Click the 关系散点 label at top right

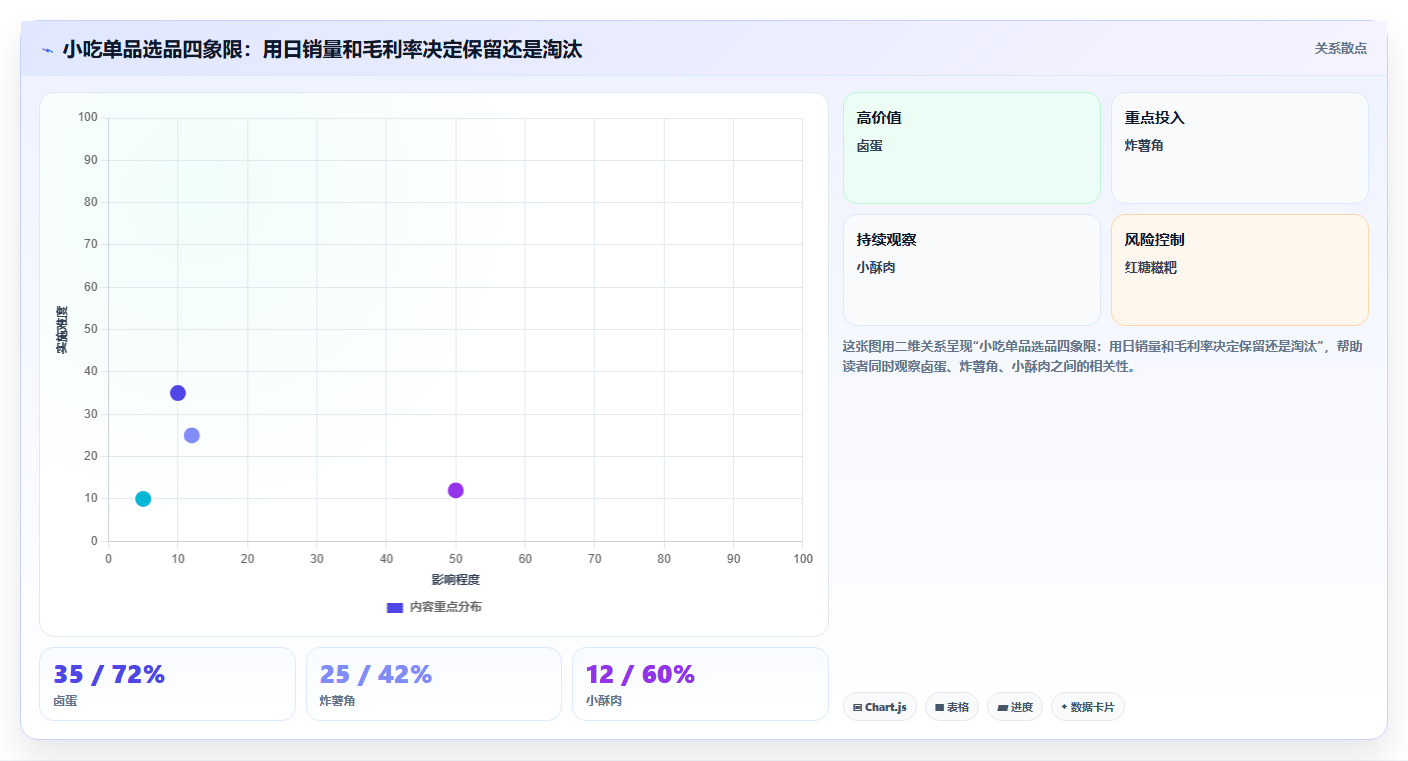[1340, 48]
